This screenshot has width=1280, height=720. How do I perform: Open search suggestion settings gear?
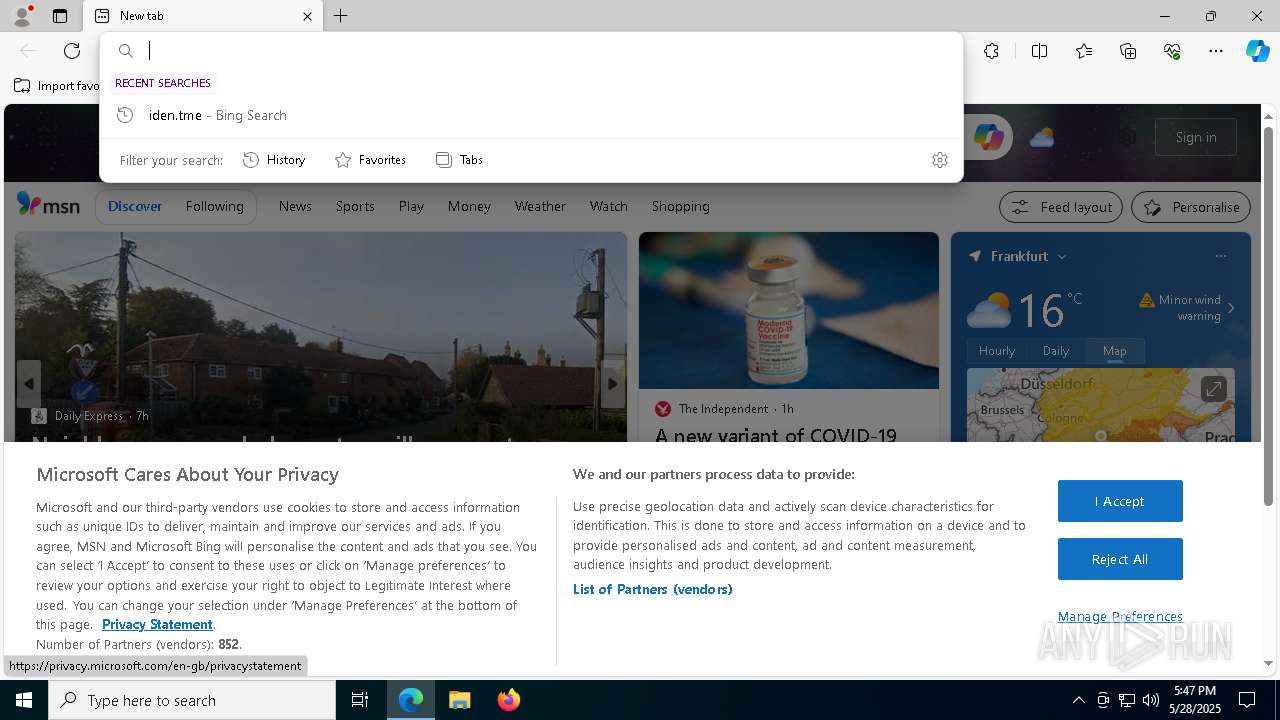point(939,160)
